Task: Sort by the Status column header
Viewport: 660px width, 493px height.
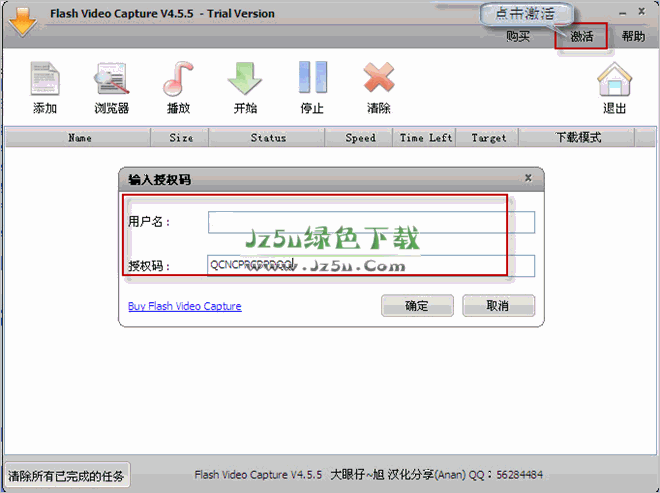Action: point(267,138)
